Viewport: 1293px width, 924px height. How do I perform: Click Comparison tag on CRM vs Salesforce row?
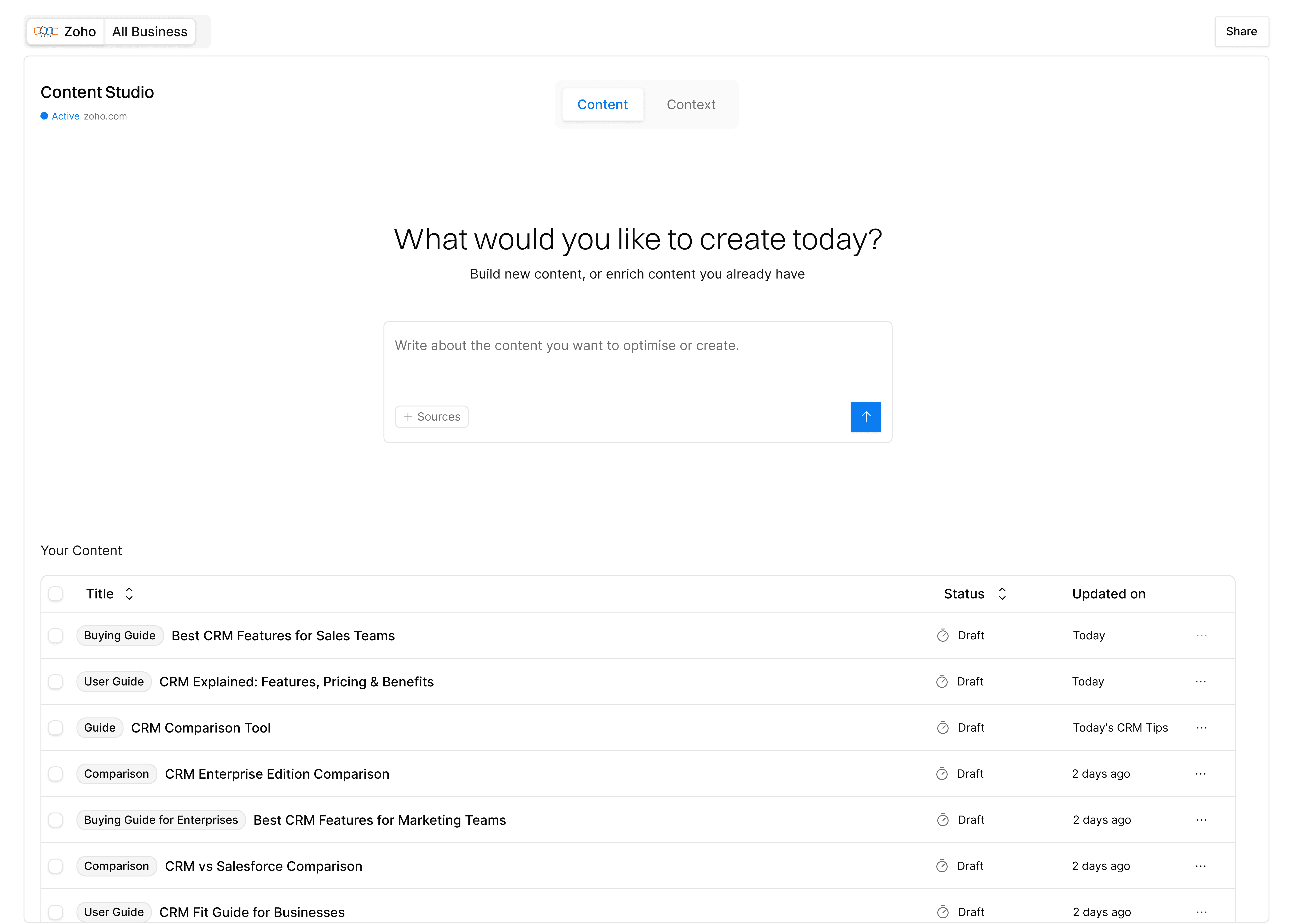pos(117,866)
